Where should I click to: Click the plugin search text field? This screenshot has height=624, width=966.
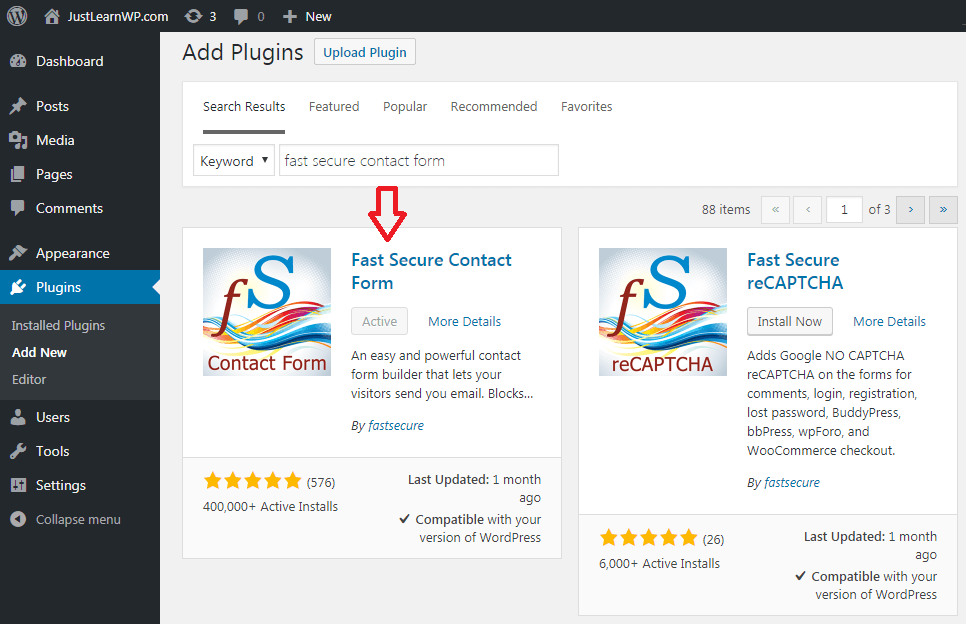pyautogui.click(x=419, y=161)
